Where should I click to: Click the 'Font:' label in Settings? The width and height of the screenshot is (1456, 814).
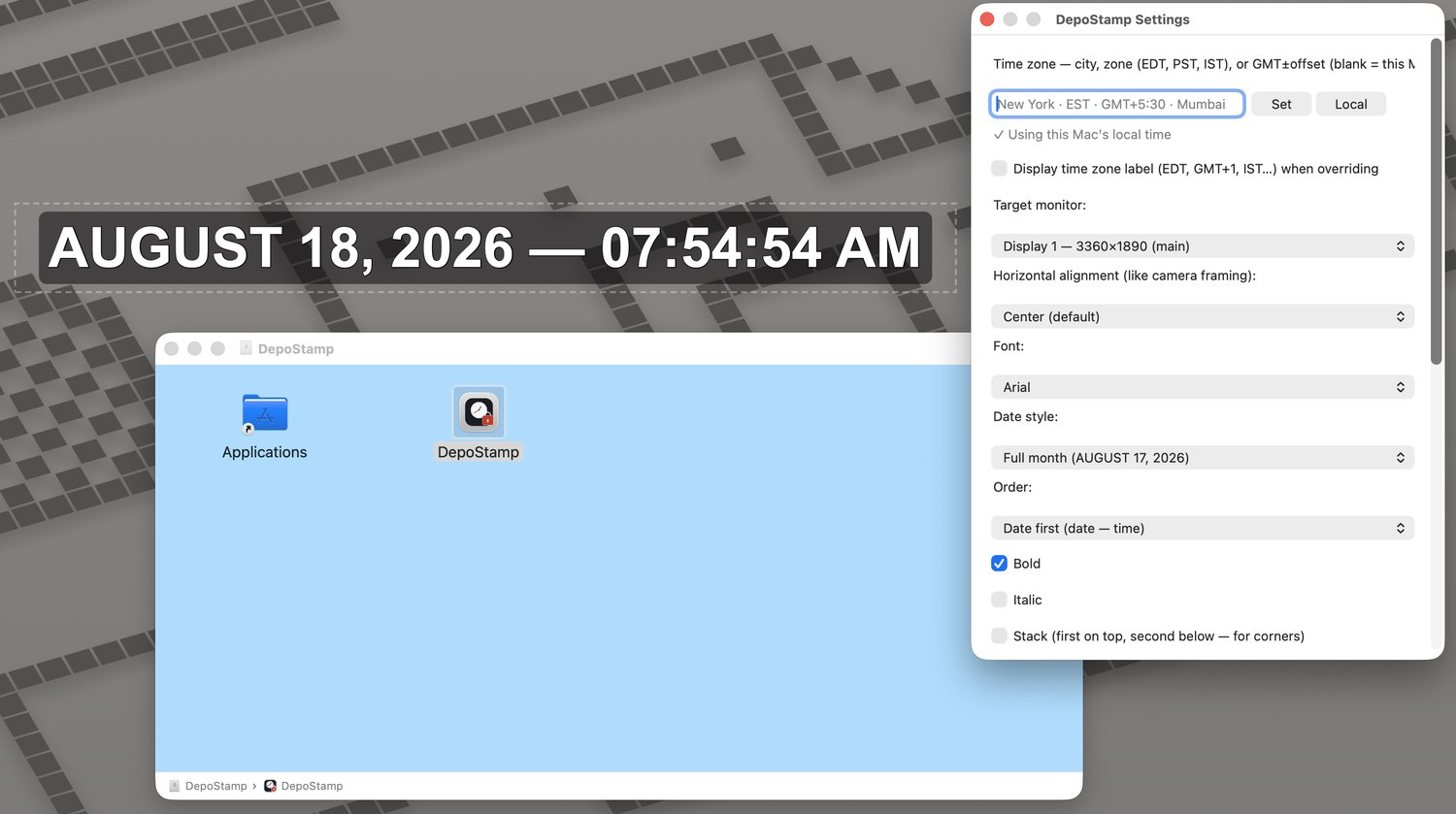point(1009,346)
